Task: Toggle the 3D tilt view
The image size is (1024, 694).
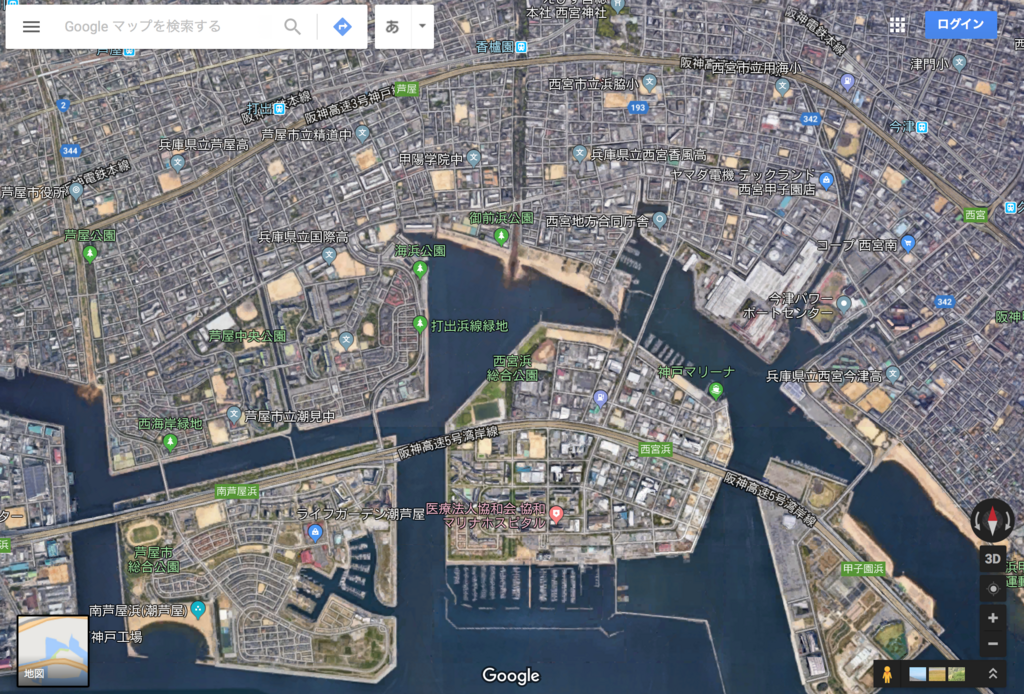Action: tap(993, 559)
